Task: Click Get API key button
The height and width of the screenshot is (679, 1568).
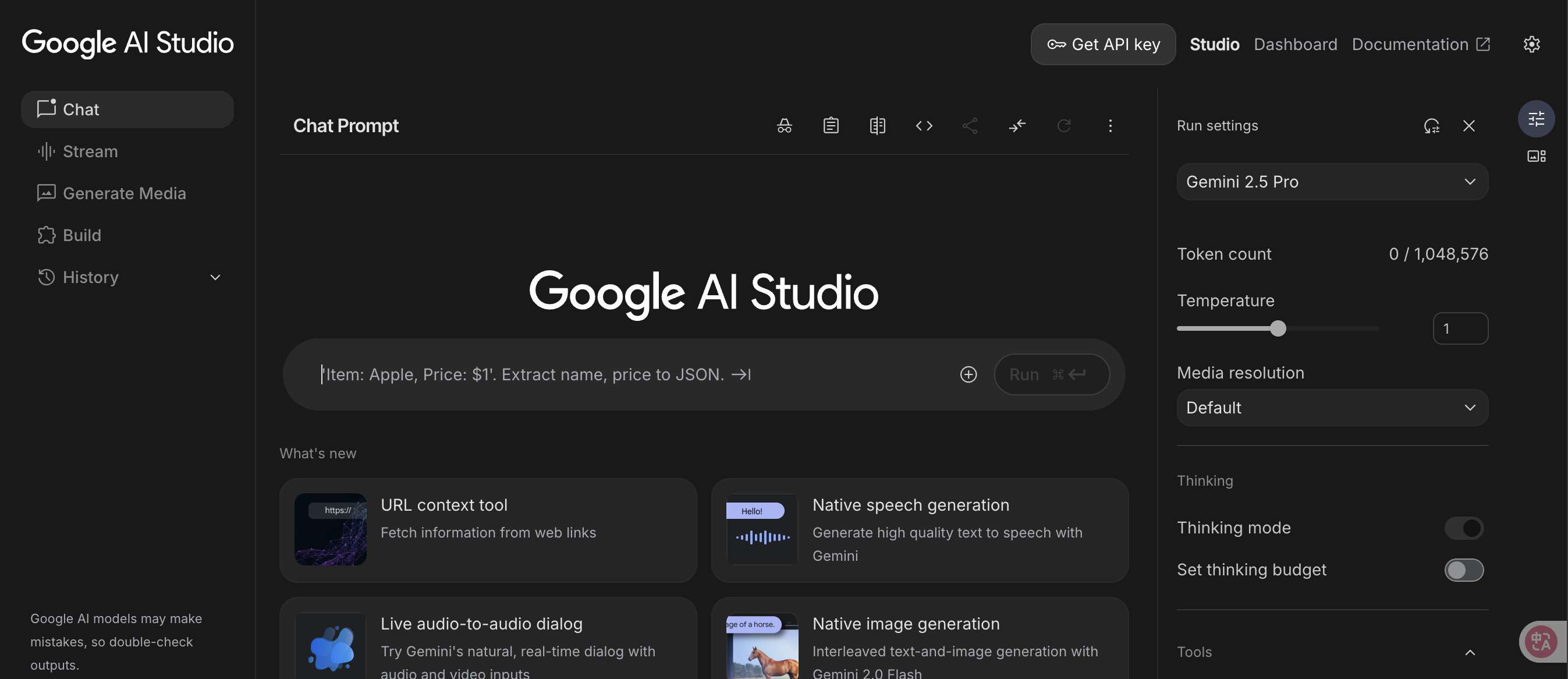Action: (x=1103, y=44)
